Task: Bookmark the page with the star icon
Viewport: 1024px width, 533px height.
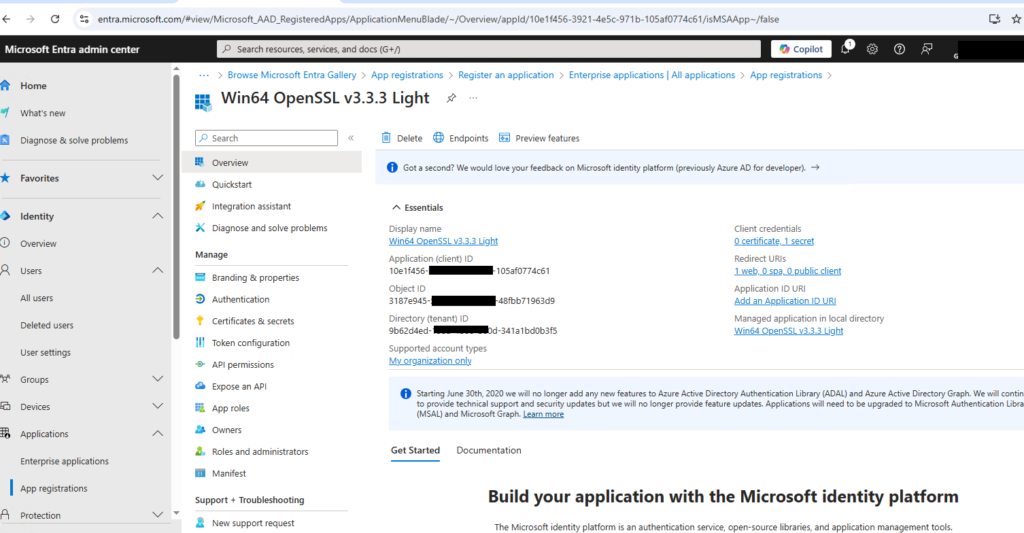Action: click(1016, 20)
